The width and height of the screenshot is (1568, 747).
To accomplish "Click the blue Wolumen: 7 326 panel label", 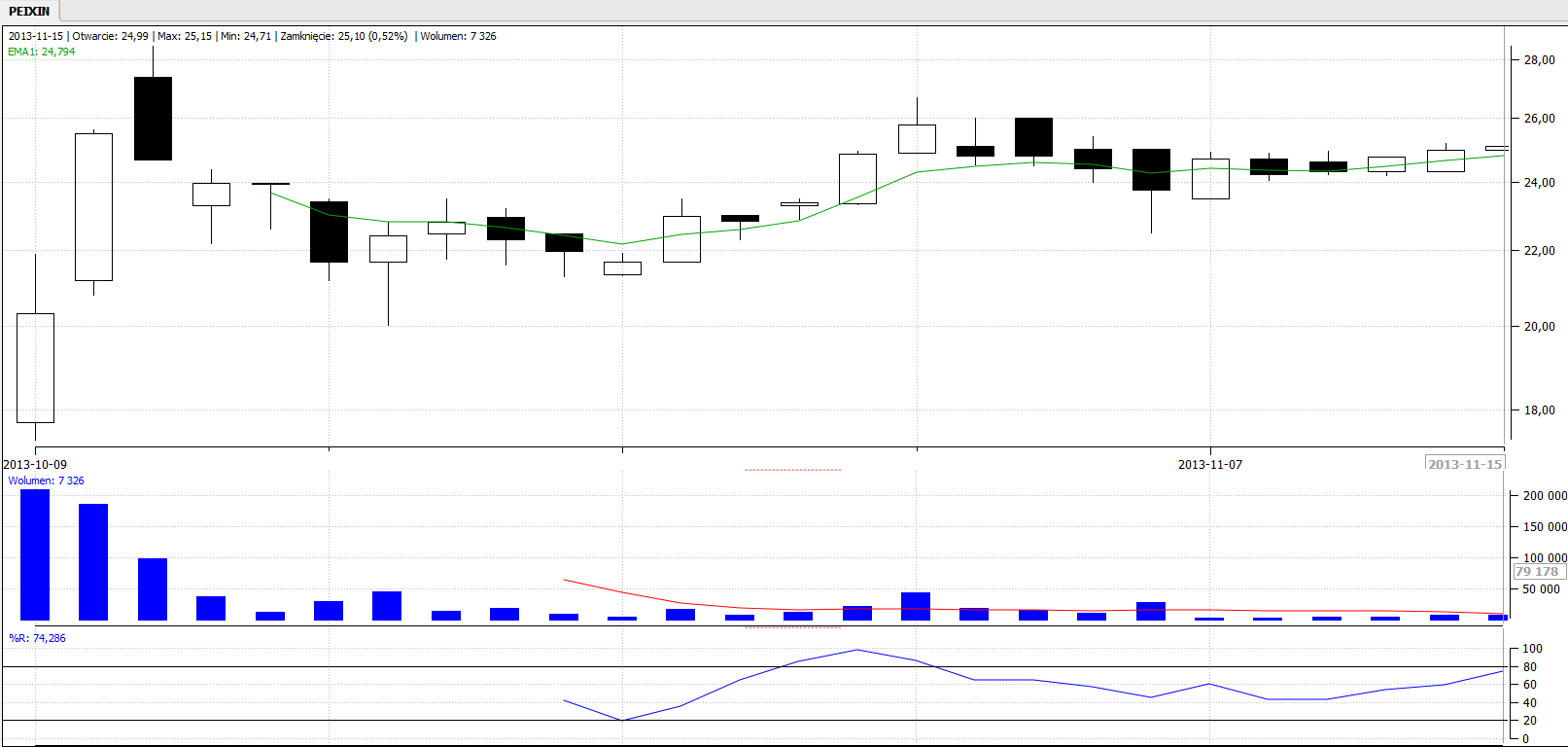I will click(46, 480).
